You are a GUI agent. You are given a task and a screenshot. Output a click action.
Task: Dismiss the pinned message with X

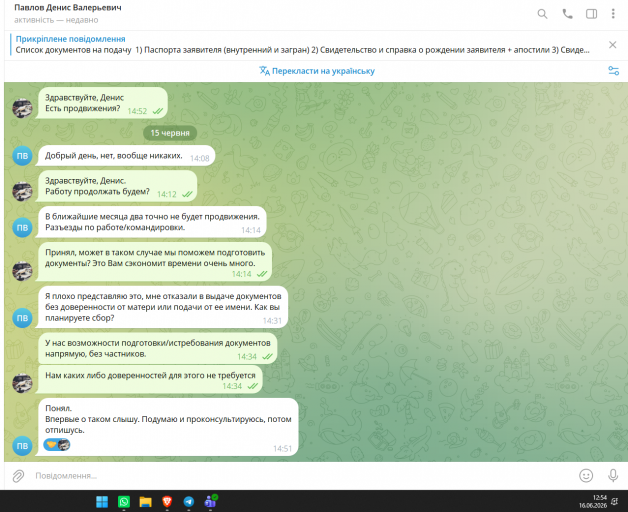point(612,44)
